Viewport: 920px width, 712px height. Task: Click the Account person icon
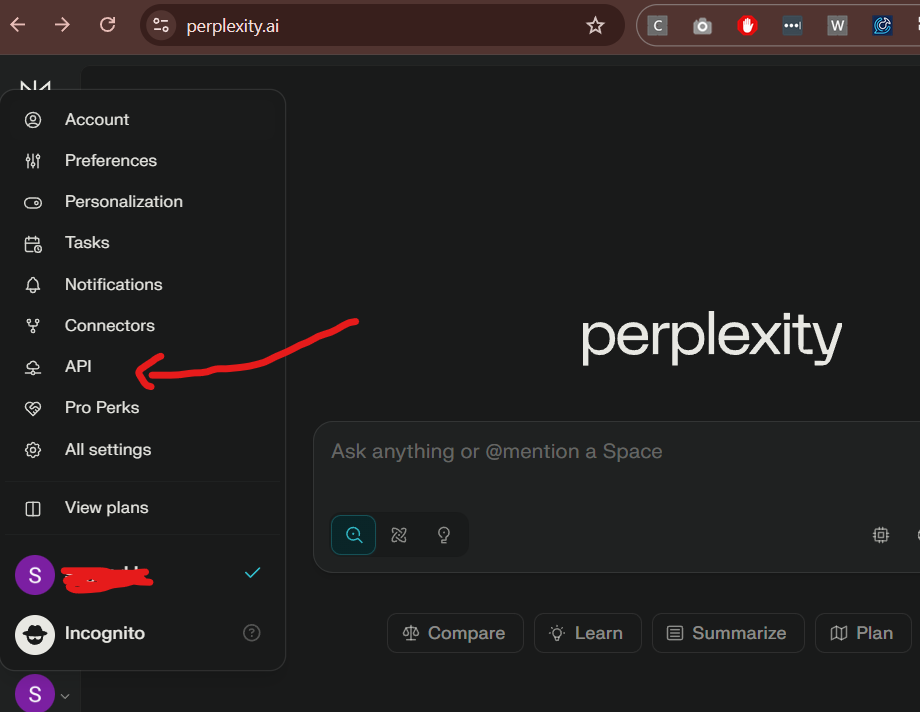coord(33,120)
